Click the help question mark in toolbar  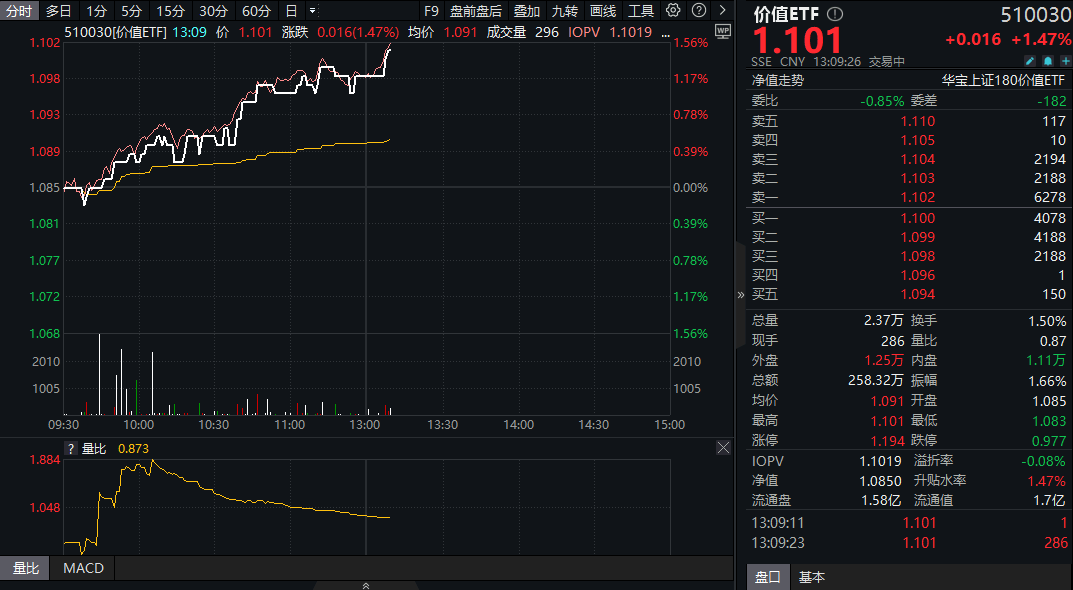tap(698, 11)
